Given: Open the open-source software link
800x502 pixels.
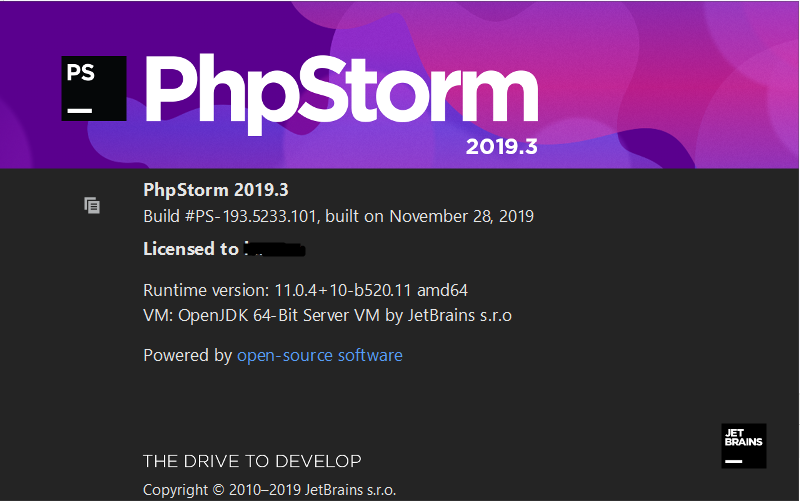Looking at the screenshot, I should 320,355.
